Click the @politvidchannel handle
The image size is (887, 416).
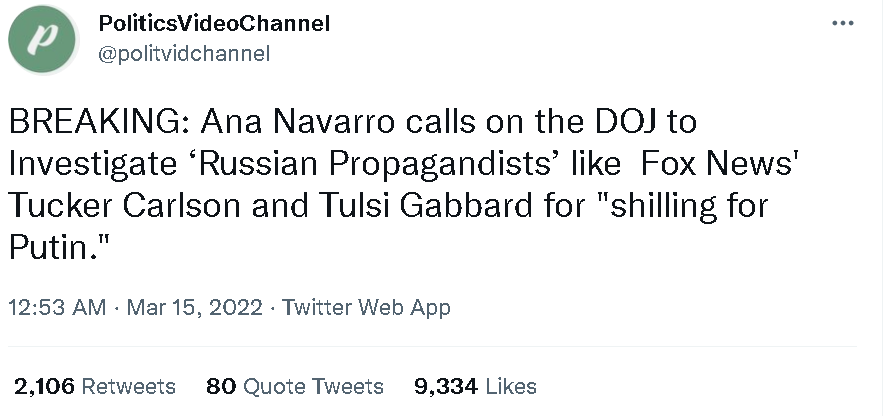pyautogui.click(x=184, y=54)
